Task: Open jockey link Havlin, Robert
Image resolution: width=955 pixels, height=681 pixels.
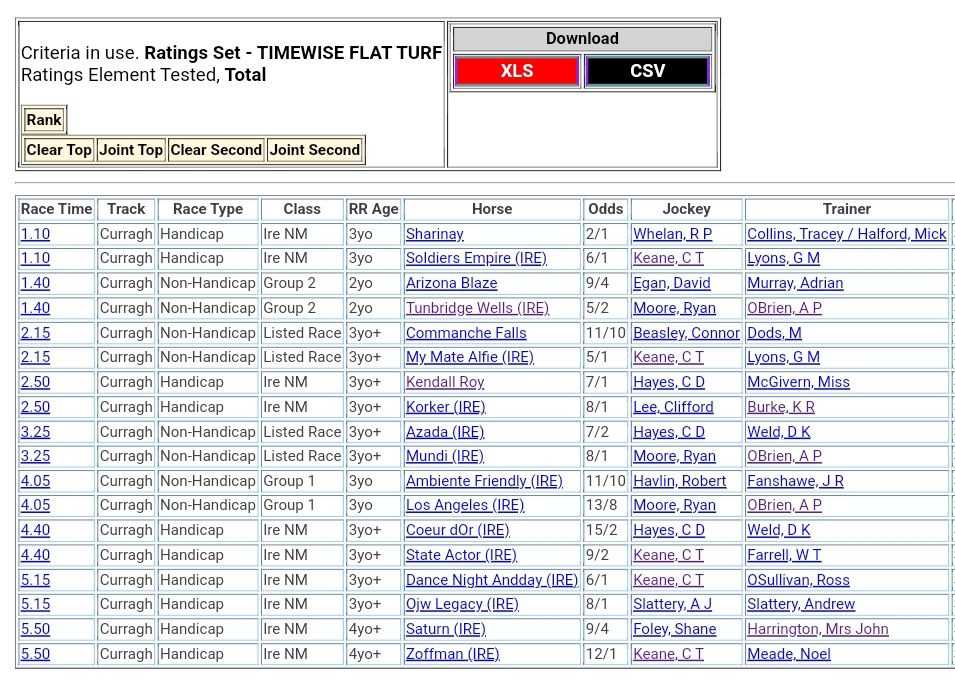Action: pos(679,481)
